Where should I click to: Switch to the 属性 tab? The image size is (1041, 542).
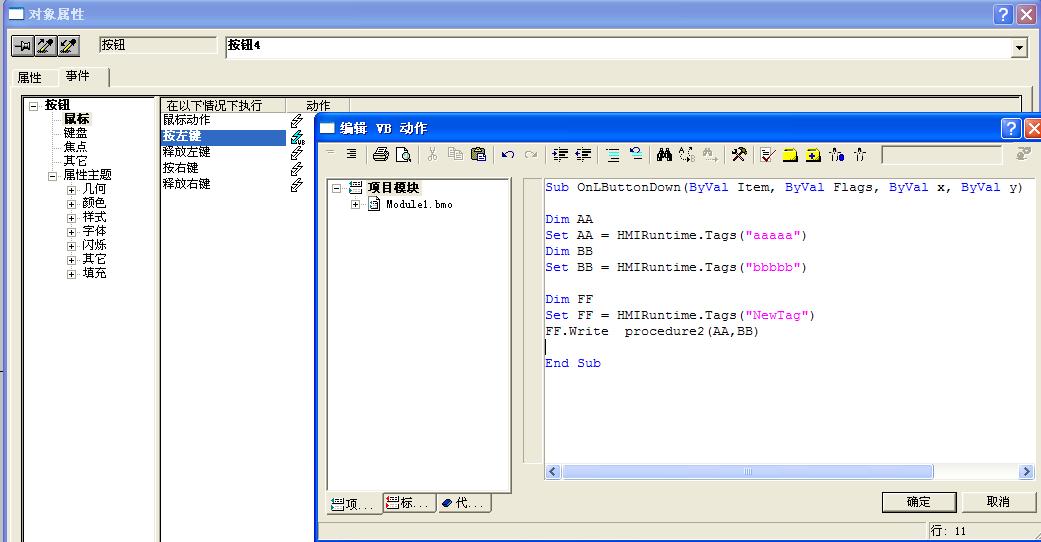[x=29, y=78]
